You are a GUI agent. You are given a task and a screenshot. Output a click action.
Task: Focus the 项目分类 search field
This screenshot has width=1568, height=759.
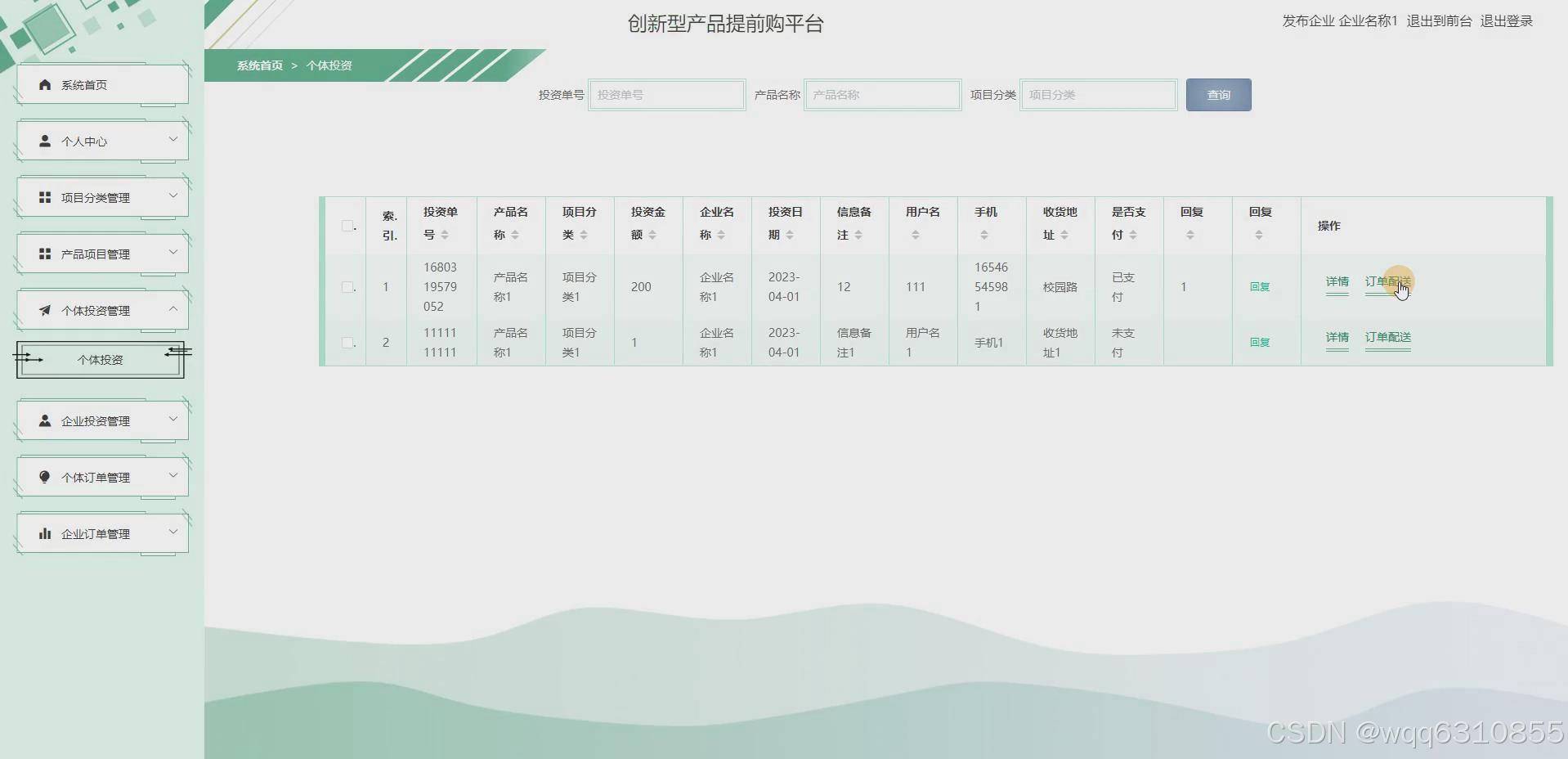click(1099, 95)
